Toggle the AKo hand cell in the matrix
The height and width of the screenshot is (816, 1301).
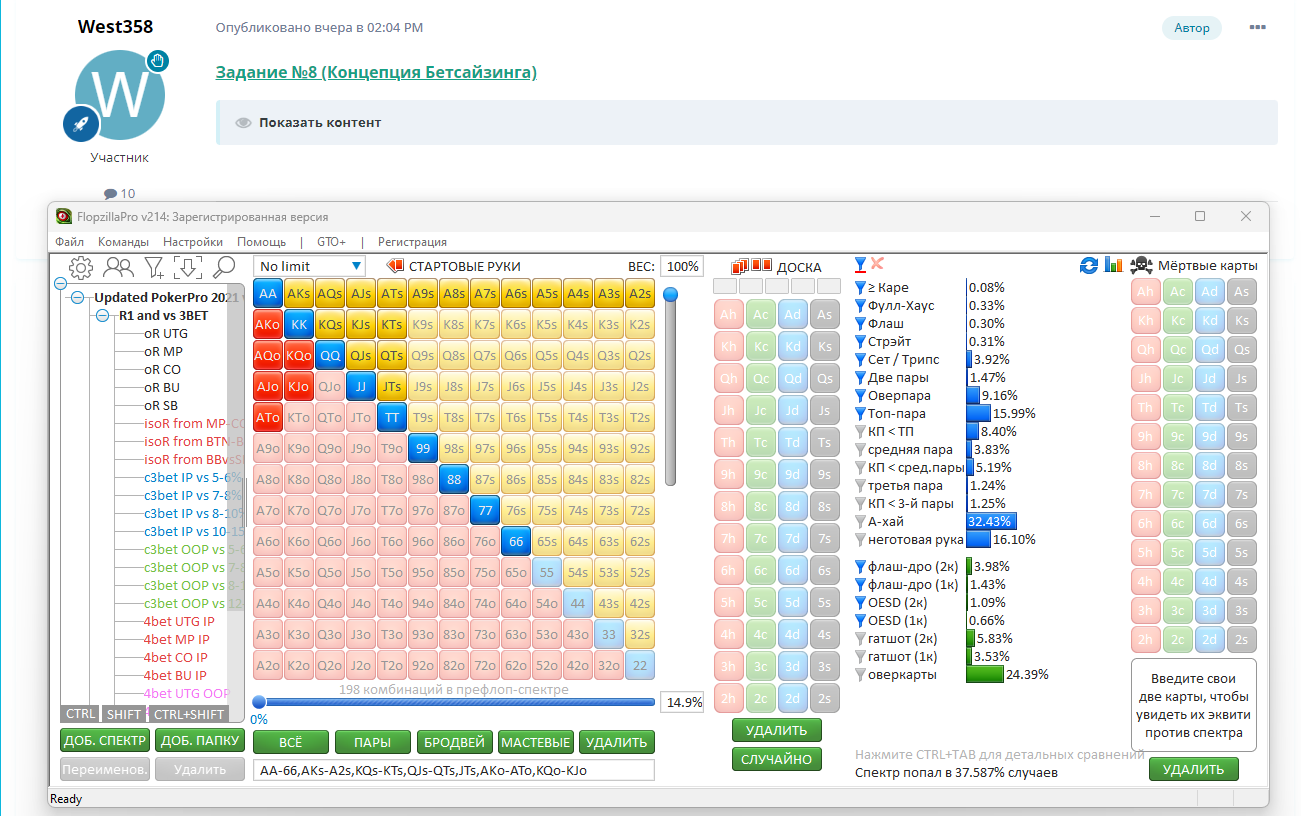pos(268,325)
